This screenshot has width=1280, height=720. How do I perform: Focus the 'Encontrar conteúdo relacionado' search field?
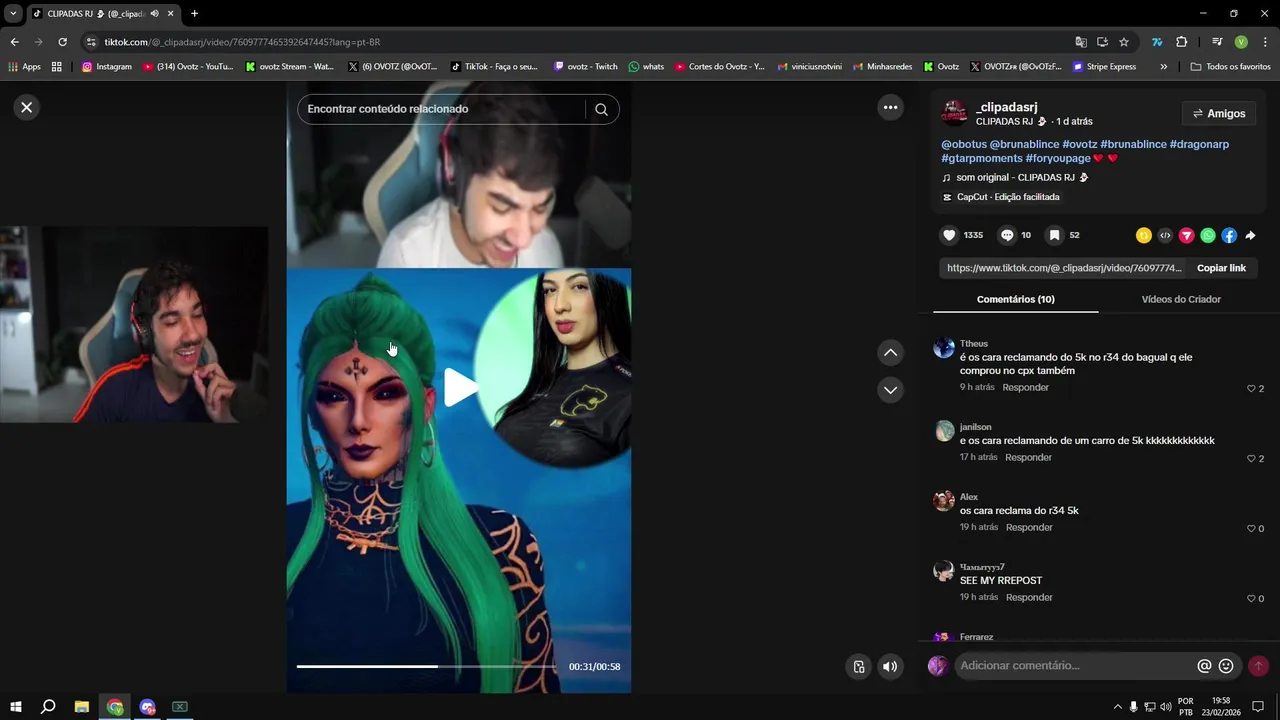pyautogui.click(x=440, y=109)
